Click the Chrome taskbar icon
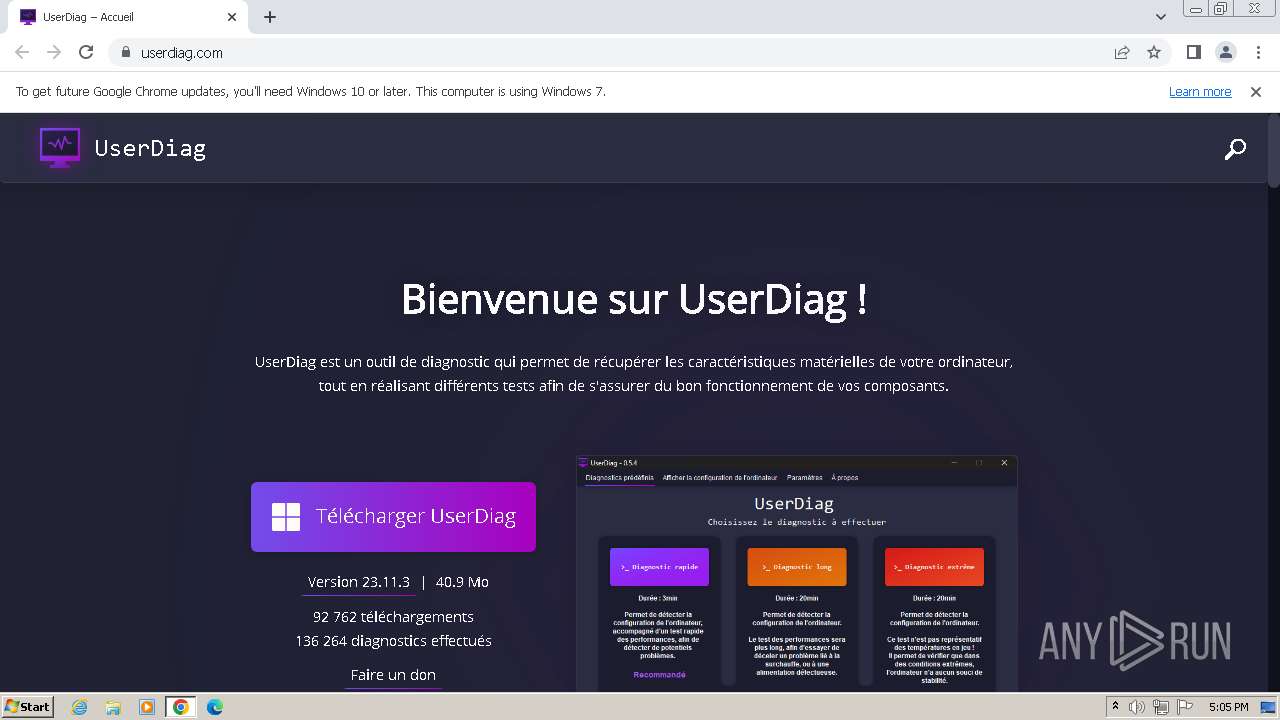Viewport: 1280px width, 720px height. click(x=181, y=707)
